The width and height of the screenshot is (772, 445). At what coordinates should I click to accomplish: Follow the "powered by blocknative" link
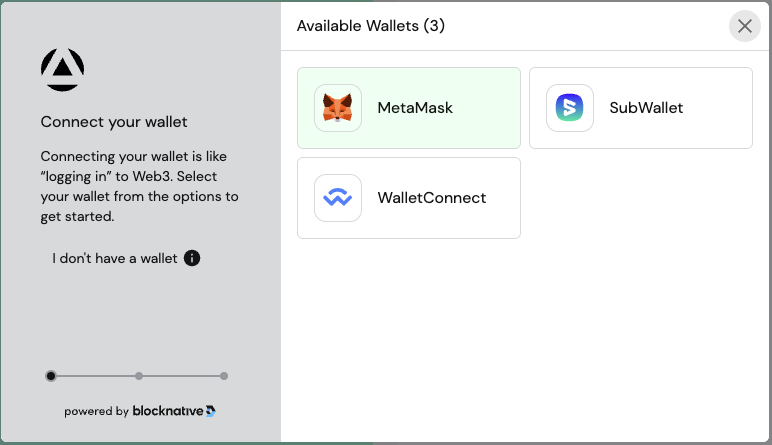coord(140,411)
